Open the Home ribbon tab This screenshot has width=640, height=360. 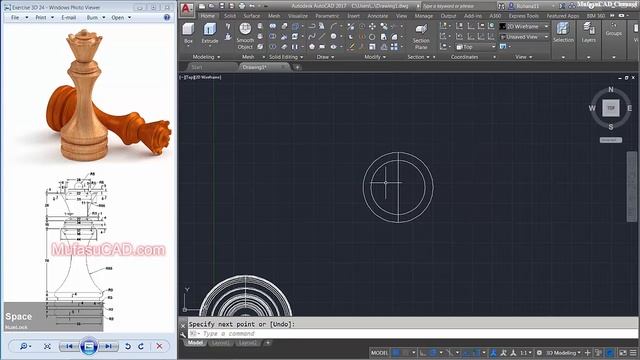(207, 16)
